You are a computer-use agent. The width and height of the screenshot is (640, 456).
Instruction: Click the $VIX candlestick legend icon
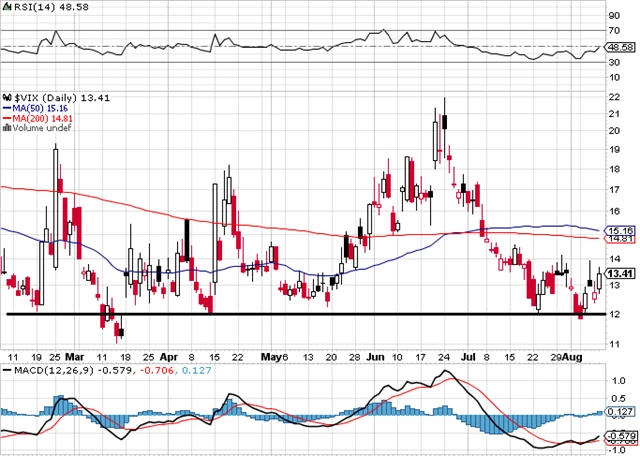6,96
